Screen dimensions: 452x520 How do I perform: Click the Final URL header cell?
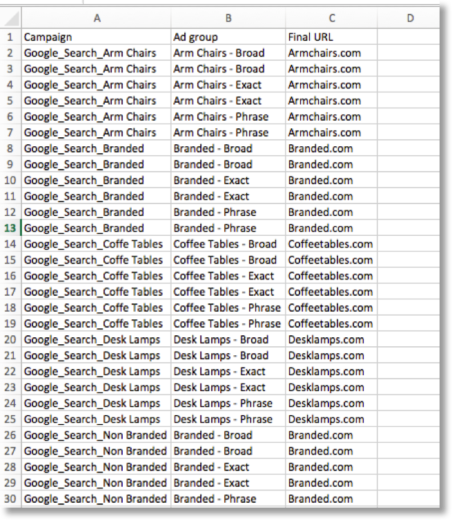[332, 37]
